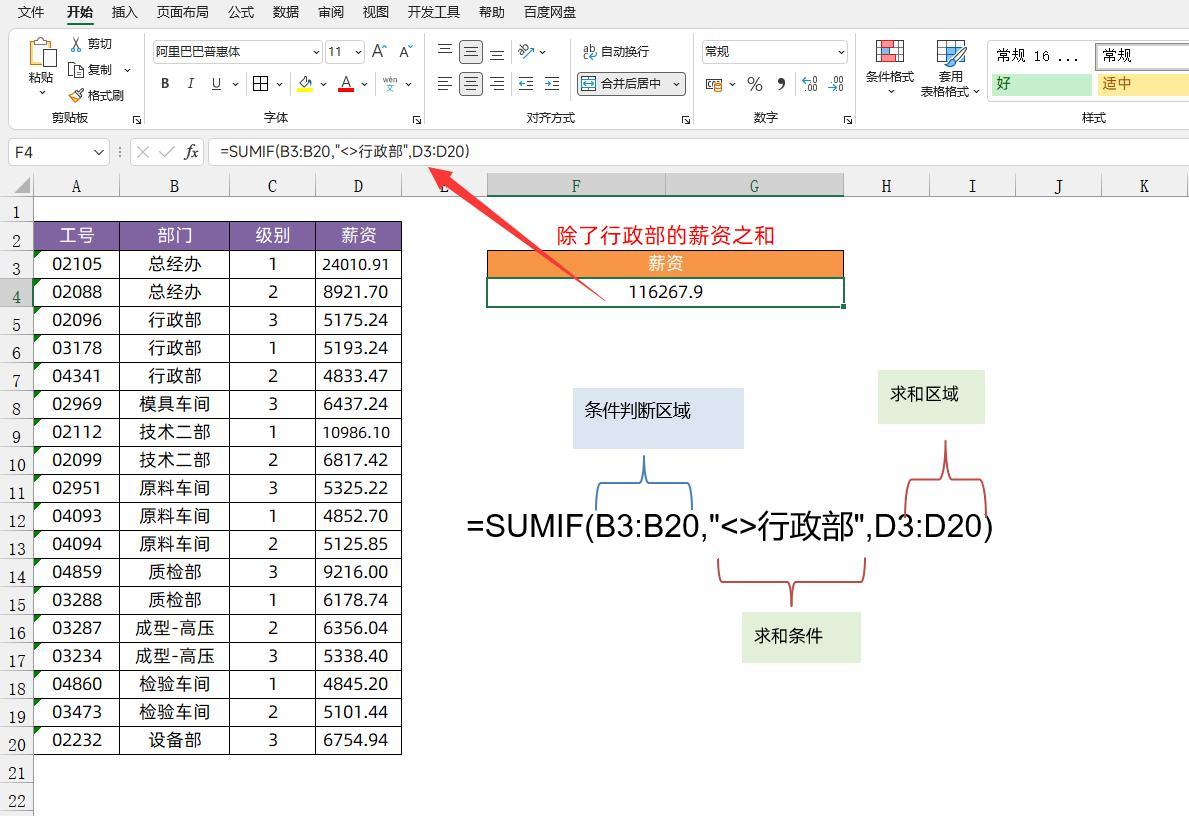The height and width of the screenshot is (816, 1189).
Task: Switch to the 公式 (Formulas) tab
Action: [241, 12]
